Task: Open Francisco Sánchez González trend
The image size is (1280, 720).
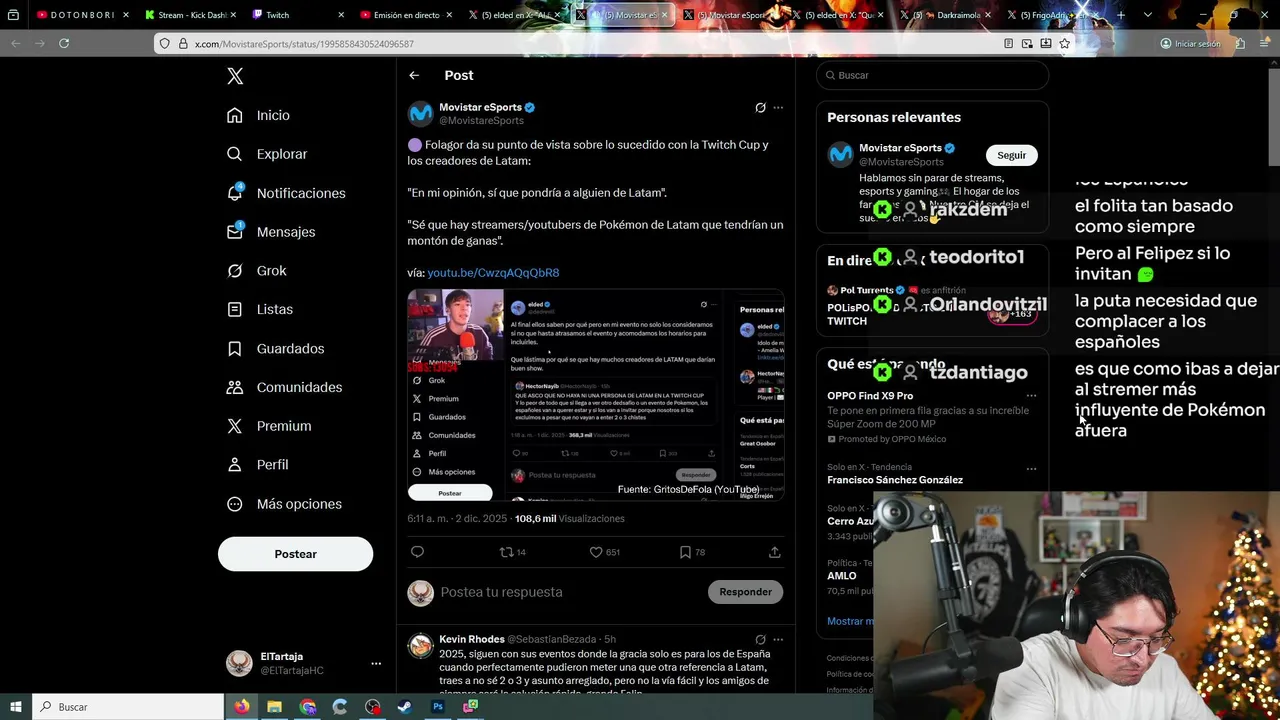Action: 895,480
